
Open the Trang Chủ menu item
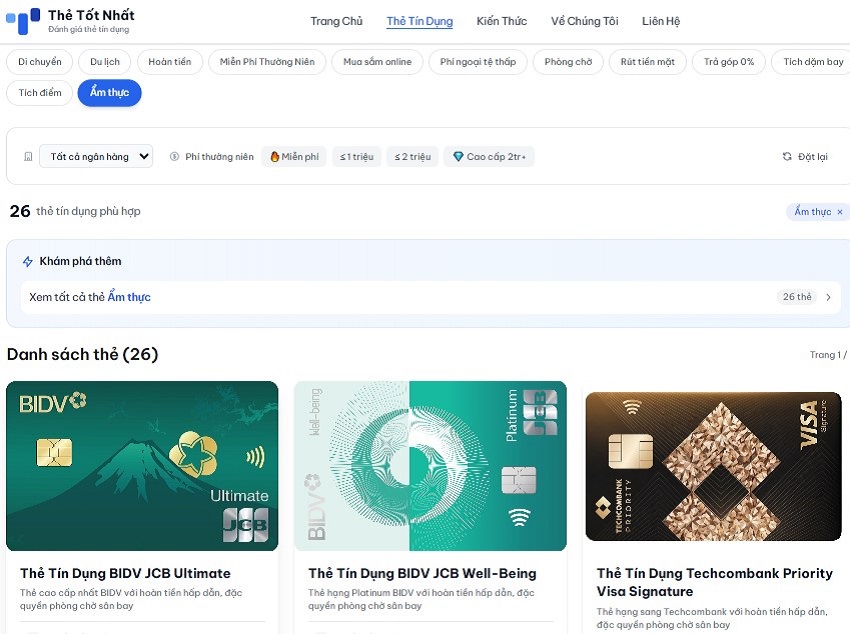coord(336,22)
